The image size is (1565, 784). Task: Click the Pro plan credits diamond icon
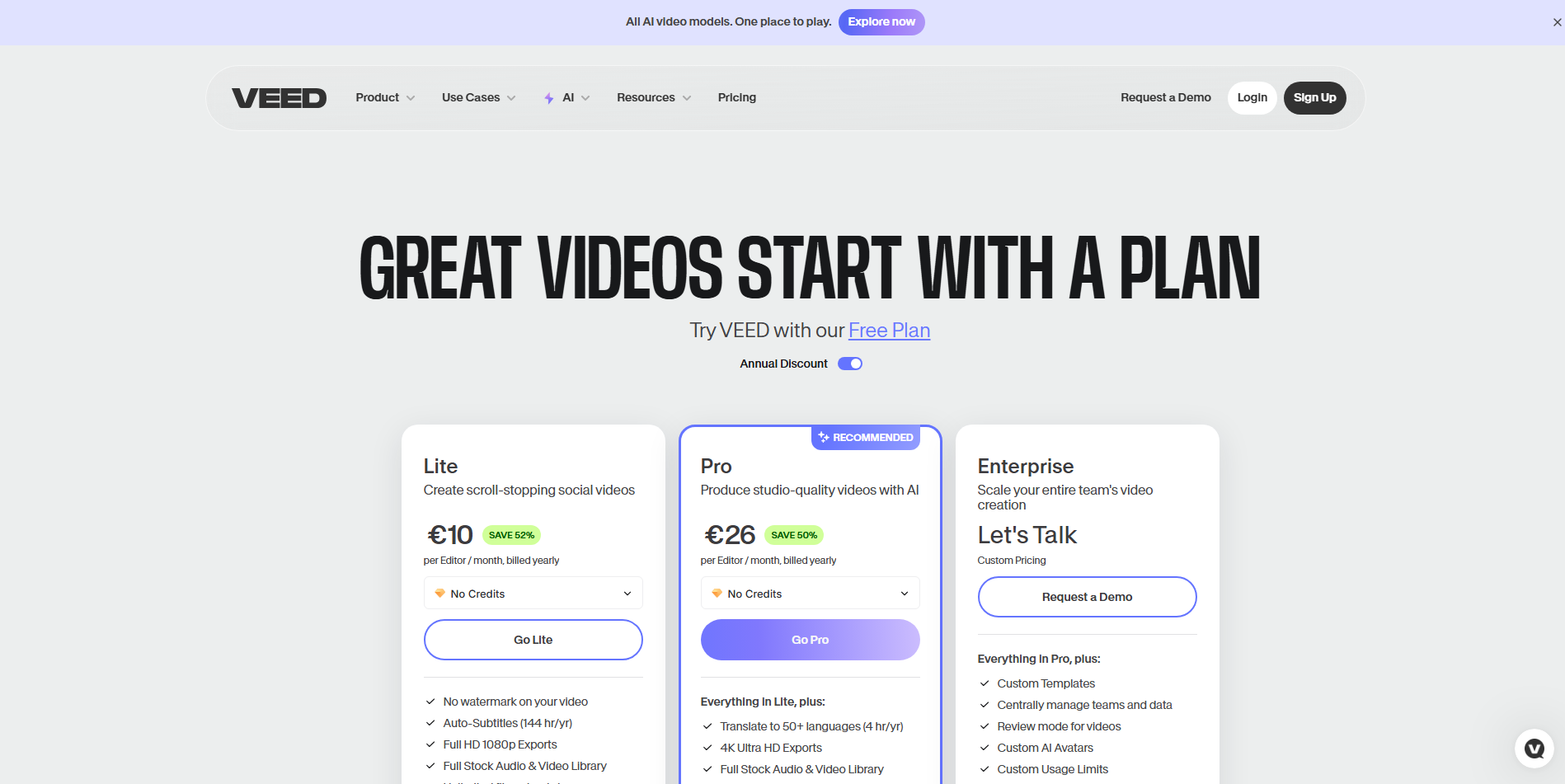717,594
